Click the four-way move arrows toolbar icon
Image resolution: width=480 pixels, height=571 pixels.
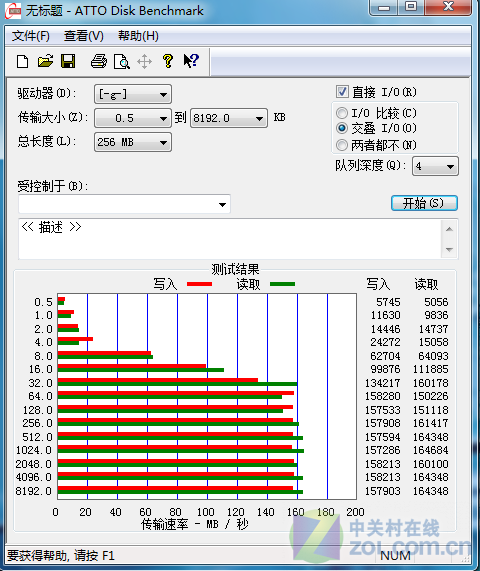[145, 62]
